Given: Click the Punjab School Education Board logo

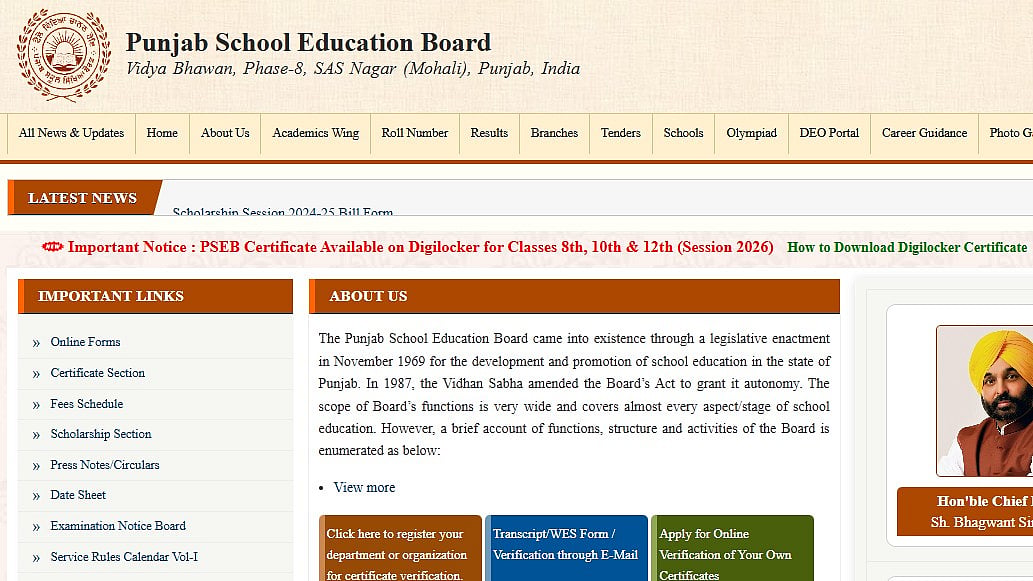Looking at the screenshot, I should (63, 55).
